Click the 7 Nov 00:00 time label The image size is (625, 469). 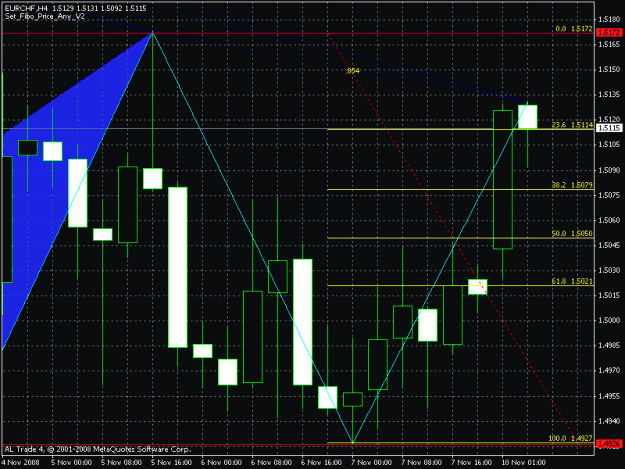coord(371,462)
